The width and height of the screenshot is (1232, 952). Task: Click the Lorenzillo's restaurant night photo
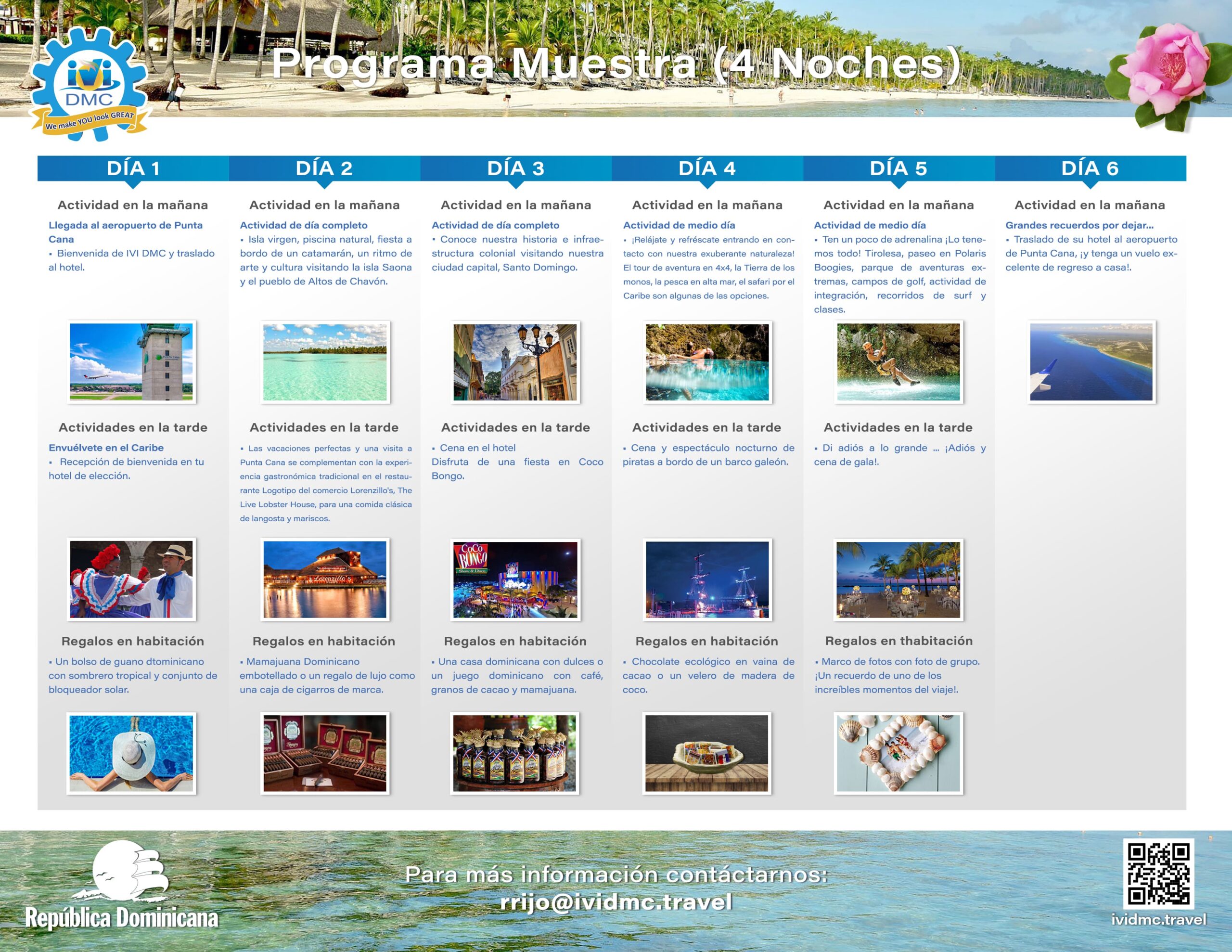325,579
